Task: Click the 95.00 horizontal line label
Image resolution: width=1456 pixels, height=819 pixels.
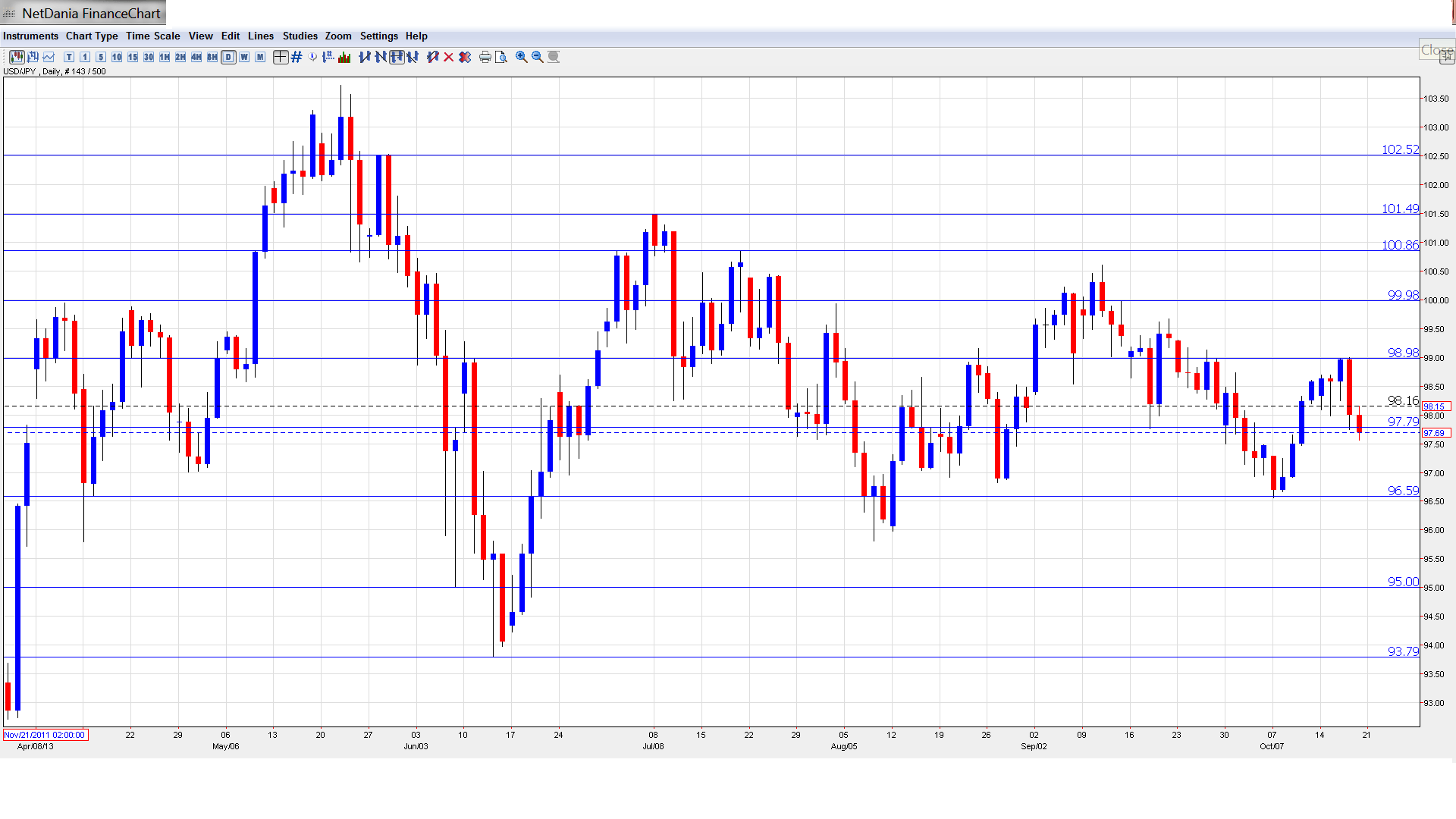Action: click(x=1403, y=582)
